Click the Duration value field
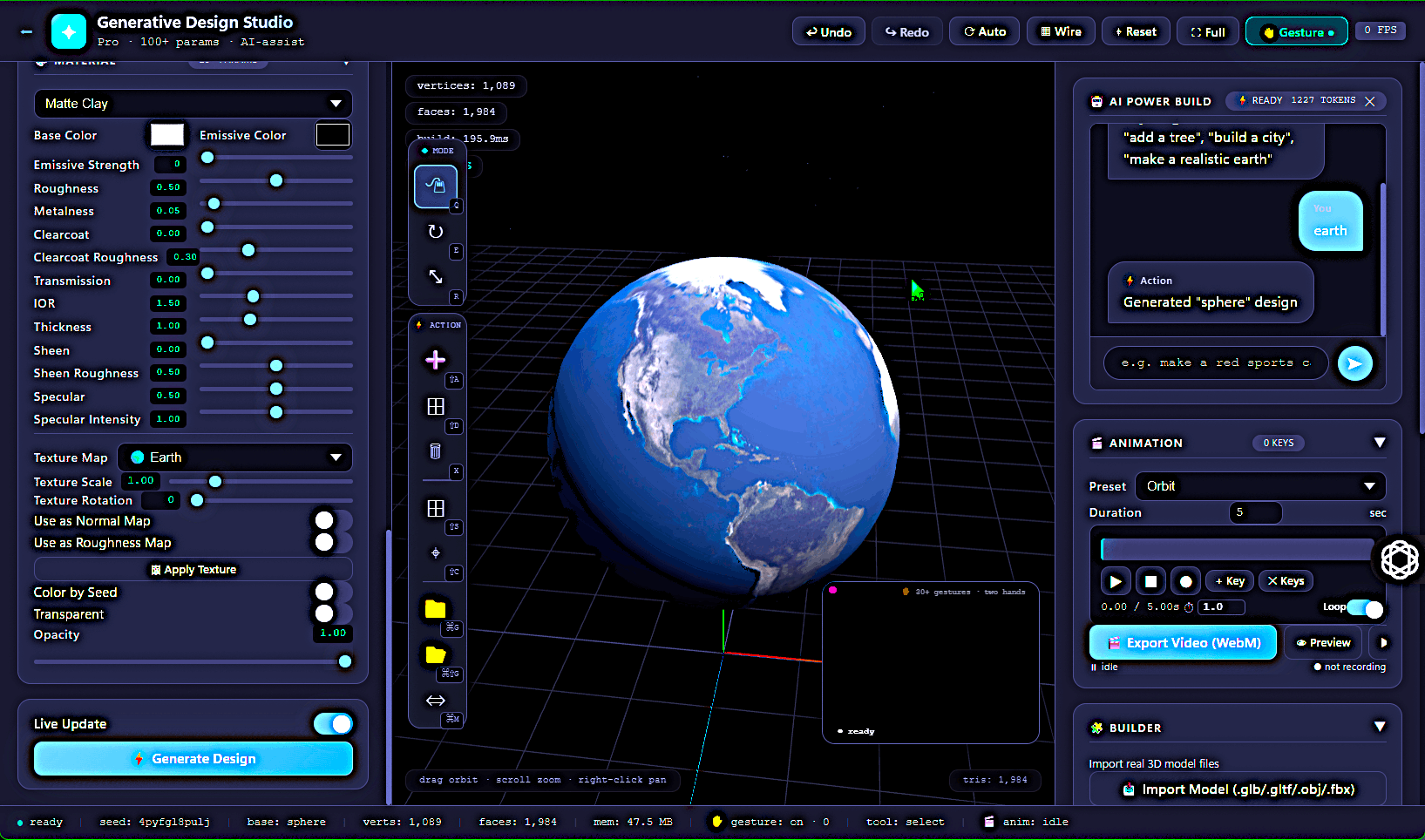 pos(1256,512)
